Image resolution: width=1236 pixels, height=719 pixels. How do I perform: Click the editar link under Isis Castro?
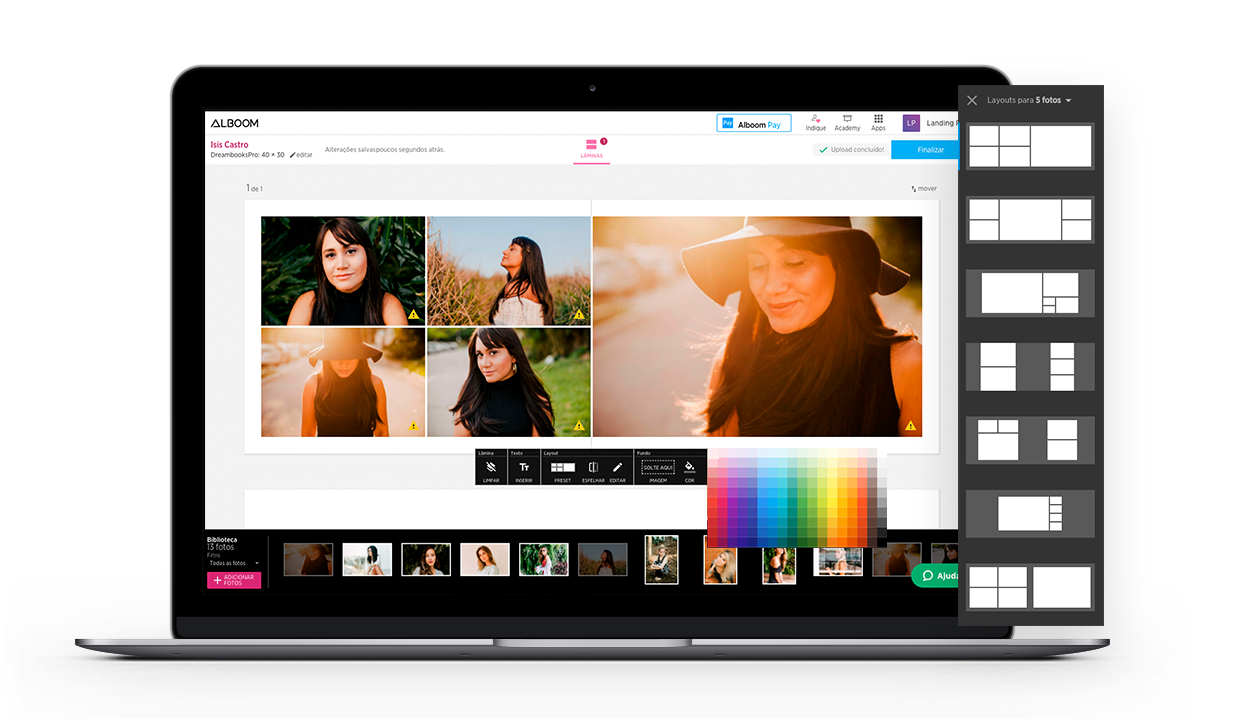[x=301, y=155]
